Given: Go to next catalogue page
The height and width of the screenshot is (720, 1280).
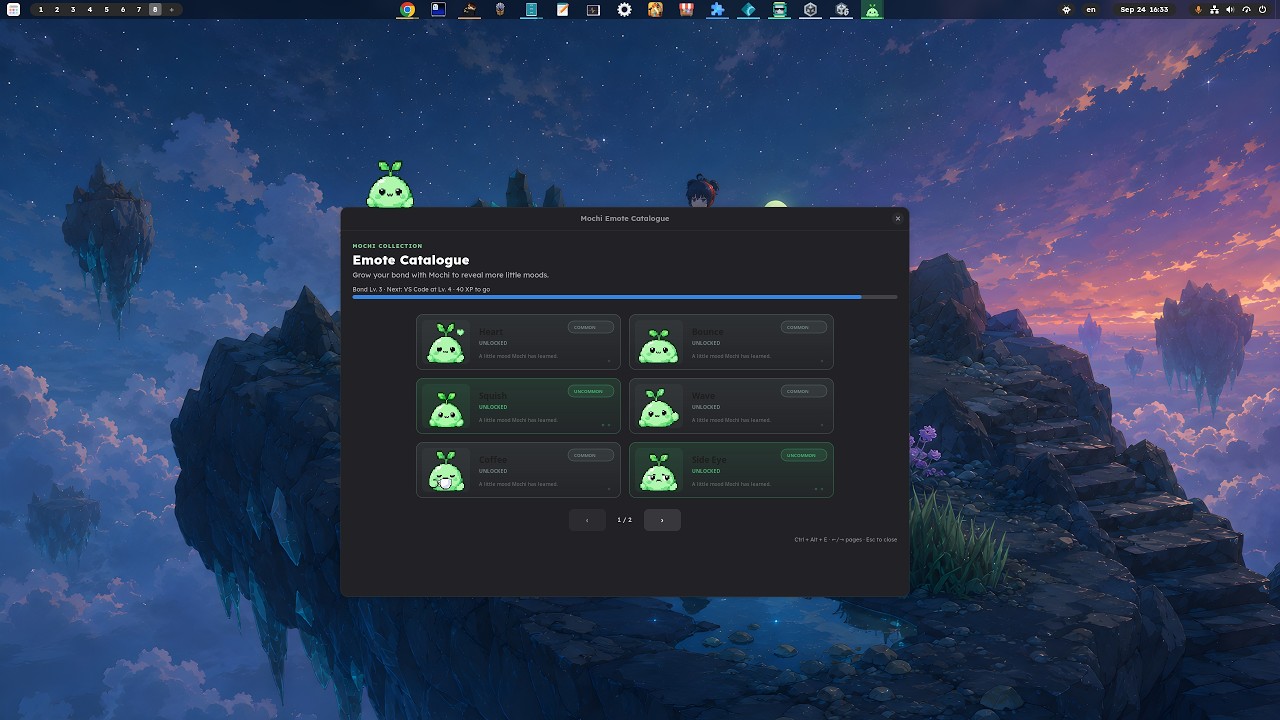Looking at the screenshot, I should 662,520.
